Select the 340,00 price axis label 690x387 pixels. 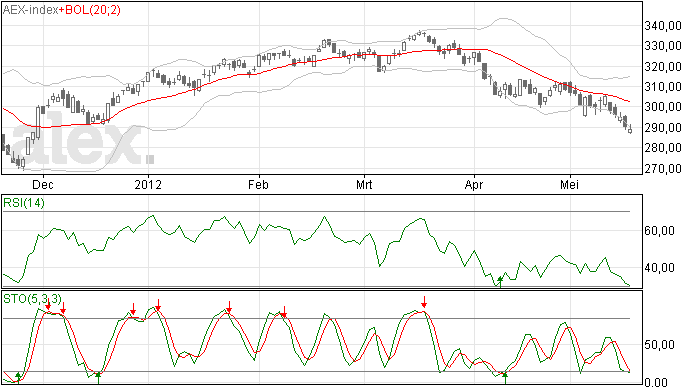pos(663,26)
